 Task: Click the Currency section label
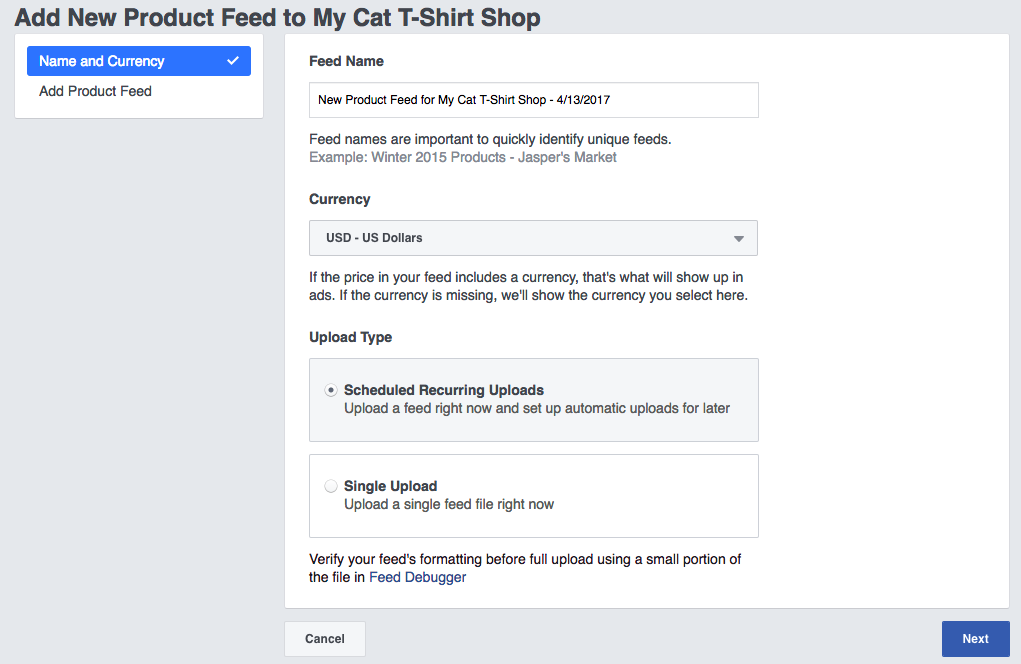pyautogui.click(x=340, y=199)
